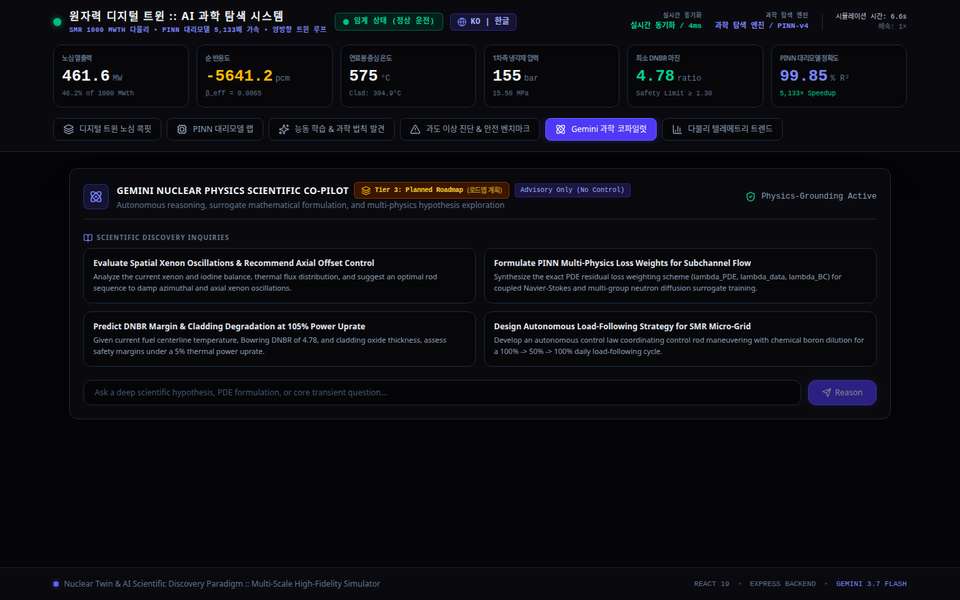
Task: Switch to the 다물리 텔레메트리 트렌드 tab
Action: (722, 129)
